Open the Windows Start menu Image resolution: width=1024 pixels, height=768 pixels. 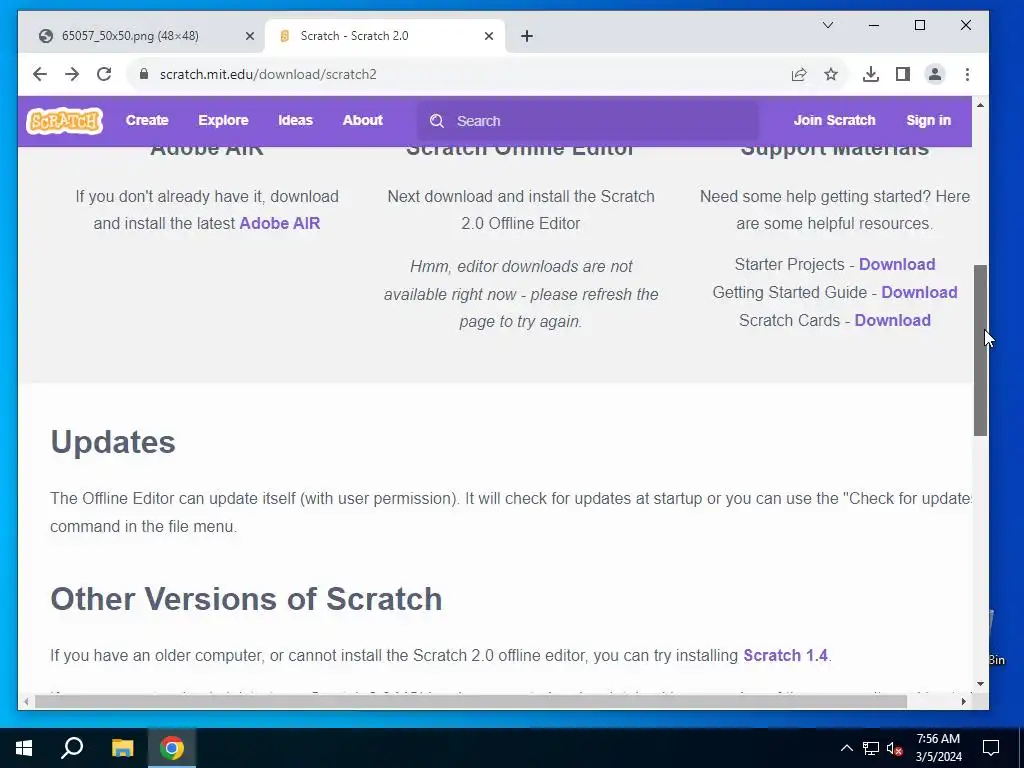[24, 748]
